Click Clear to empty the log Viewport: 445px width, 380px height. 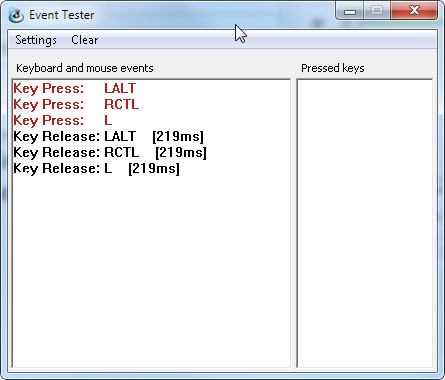[x=85, y=40]
